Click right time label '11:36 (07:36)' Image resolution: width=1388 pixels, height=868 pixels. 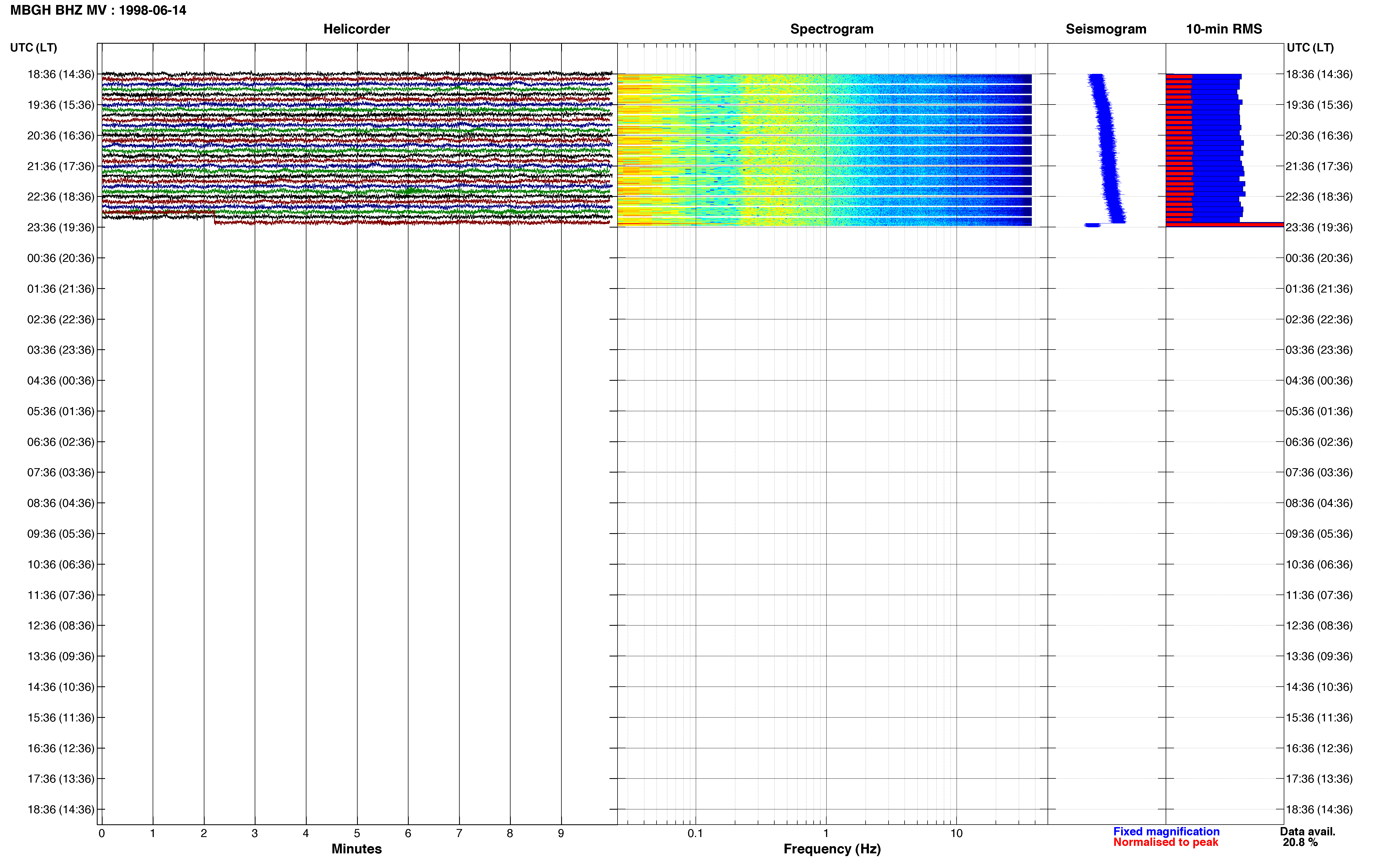(x=1319, y=595)
